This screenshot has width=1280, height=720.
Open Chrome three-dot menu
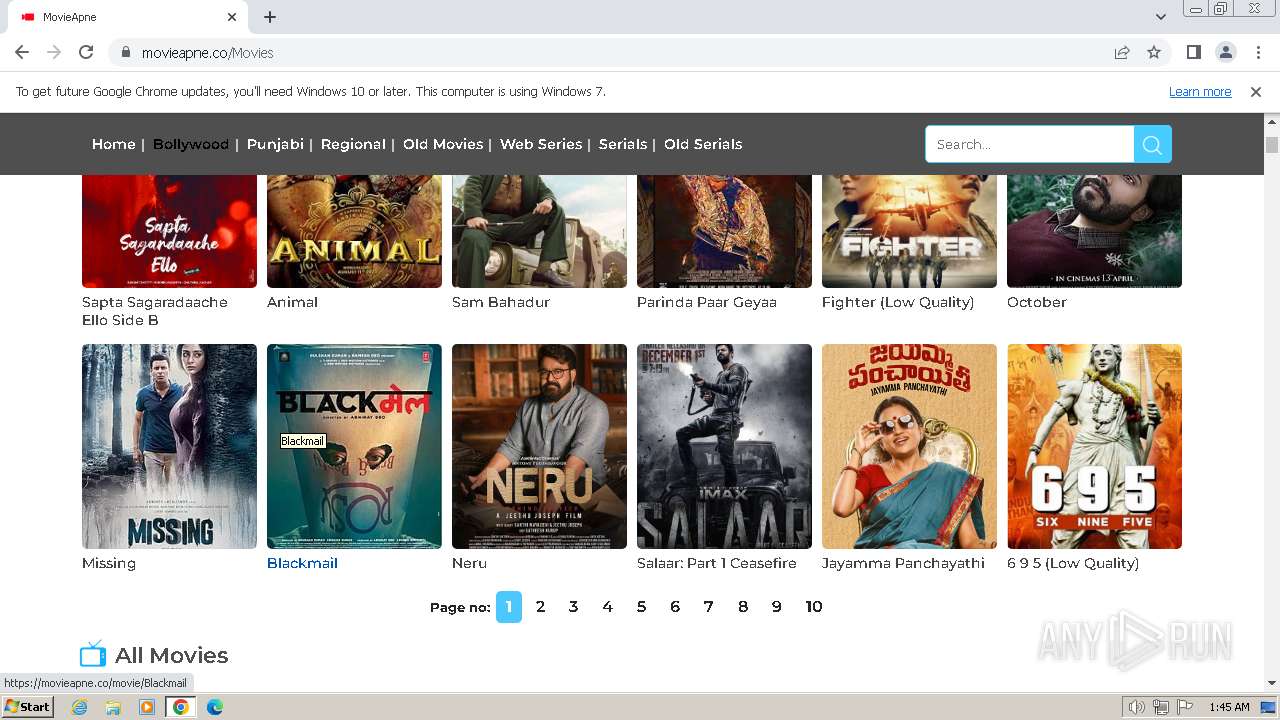click(1258, 52)
